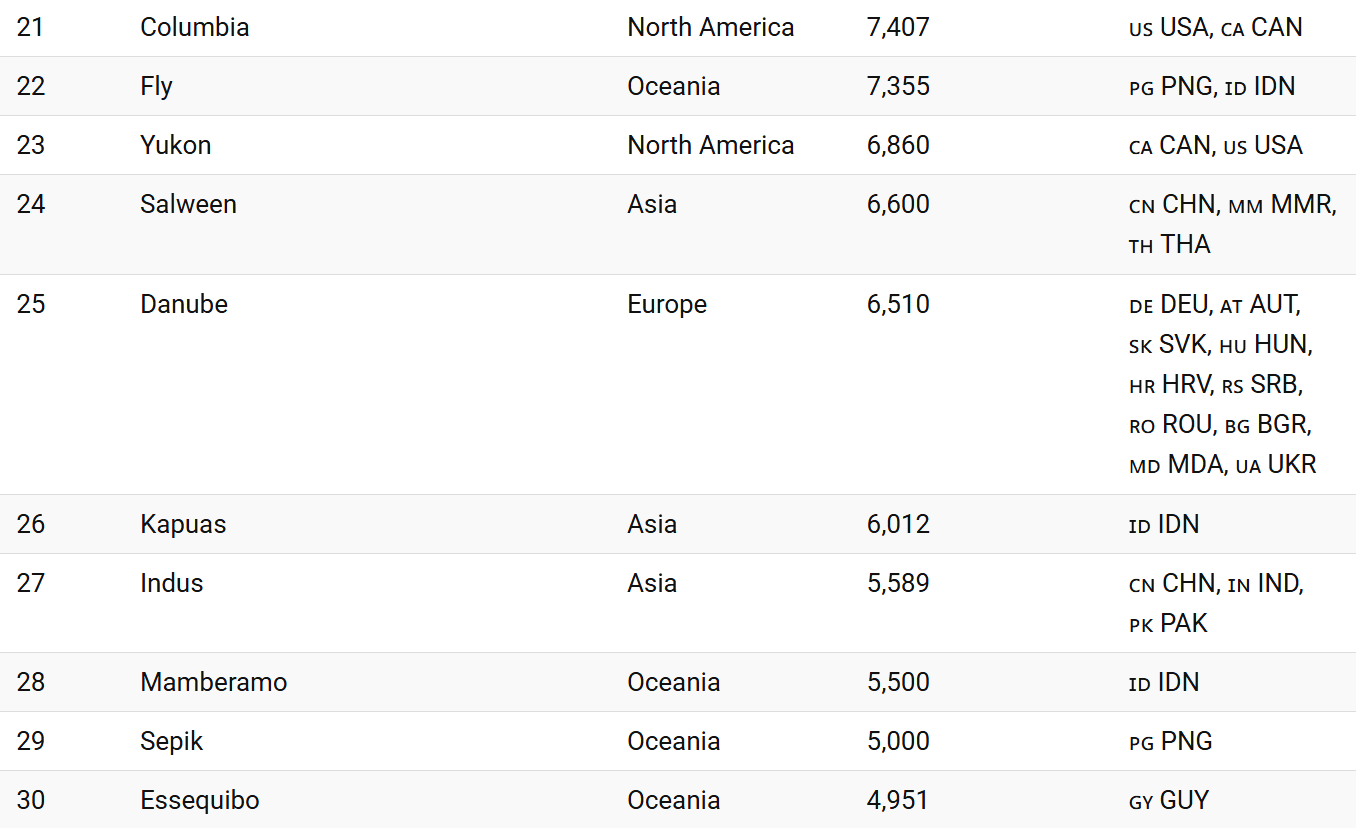Select the Kapuas discharge value 6,012
Image resolution: width=1356 pixels, height=828 pixels.
coord(898,524)
